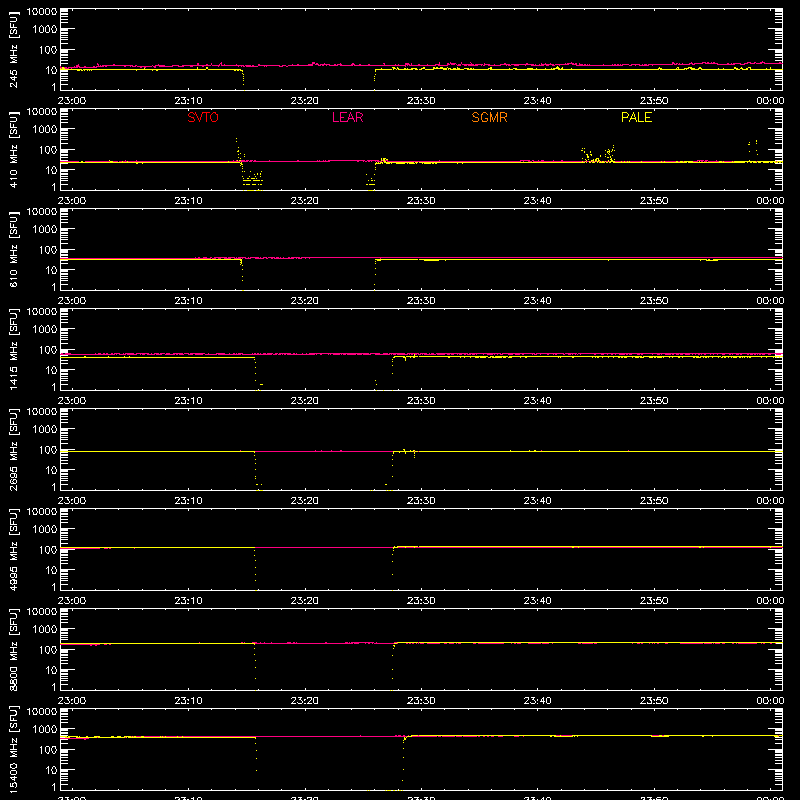Click the 10000 tick of the 4995 MHz plot
Viewport: 800px width, 800px height.
coord(42,511)
